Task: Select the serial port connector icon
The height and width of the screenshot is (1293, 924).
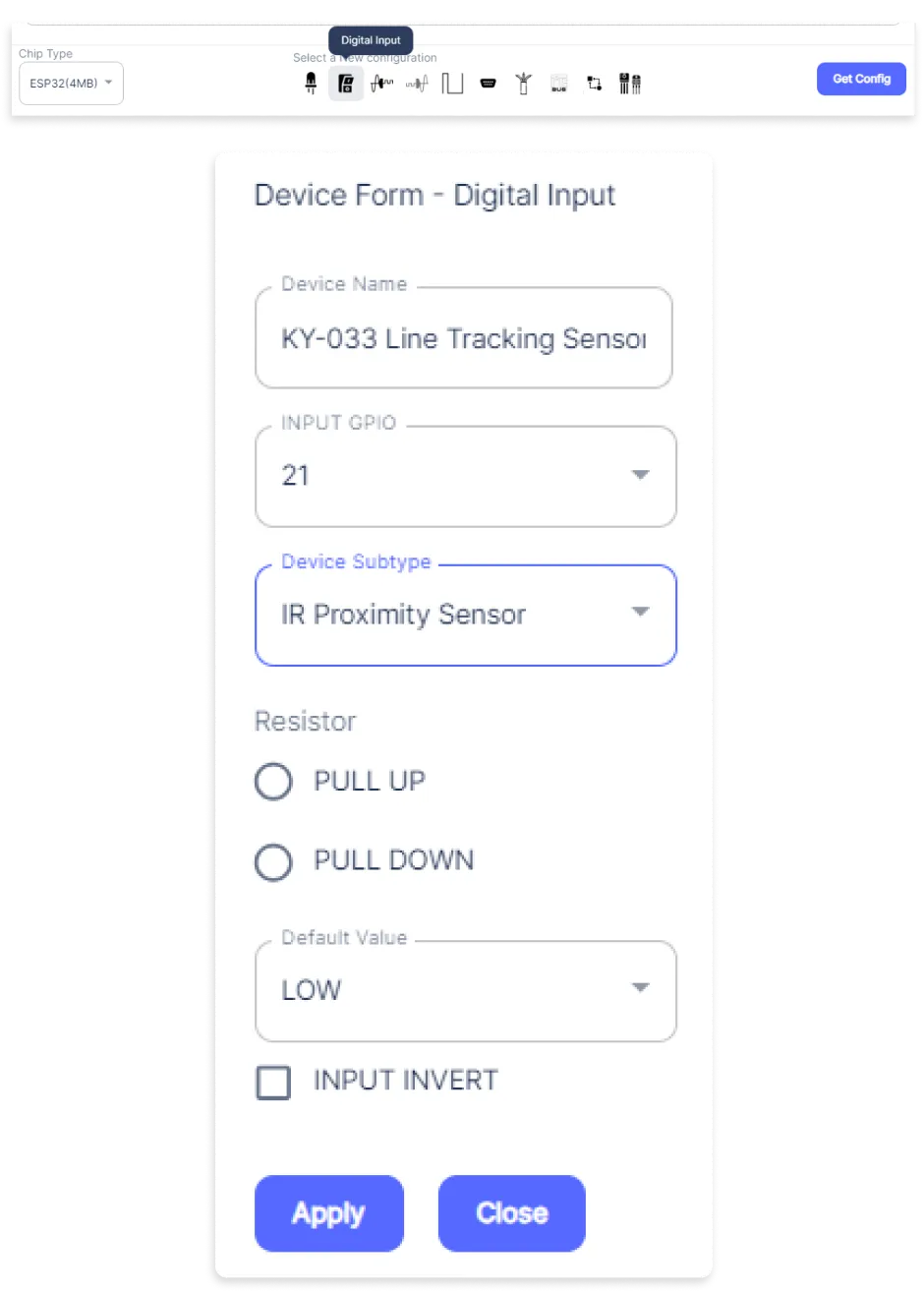Action: tap(488, 84)
